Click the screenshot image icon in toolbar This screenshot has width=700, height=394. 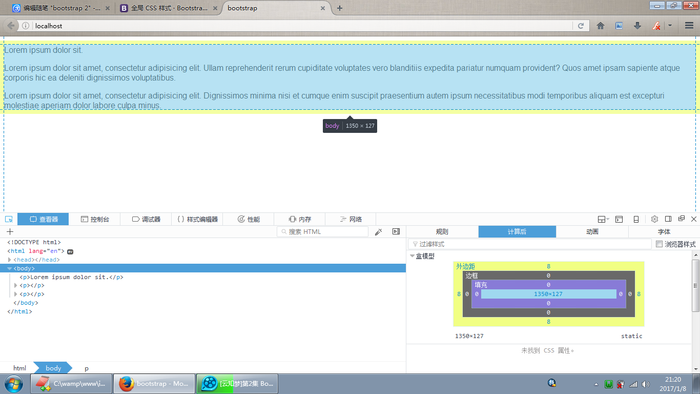[x=619, y=26]
